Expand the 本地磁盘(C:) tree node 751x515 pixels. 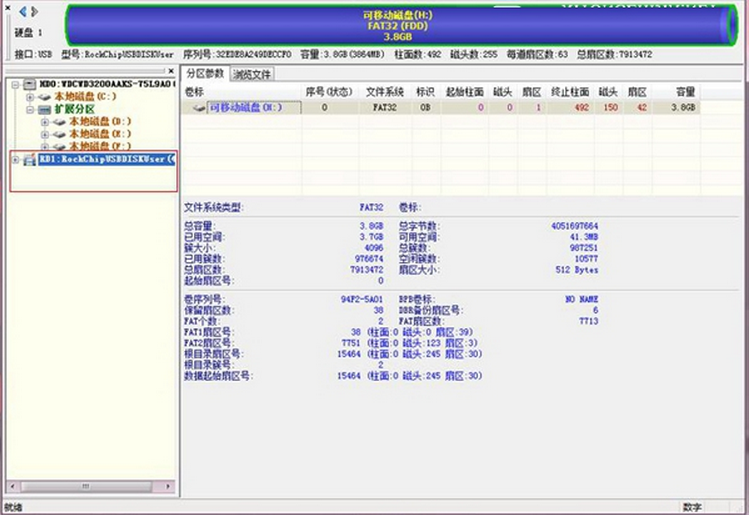click(x=30, y=97)
